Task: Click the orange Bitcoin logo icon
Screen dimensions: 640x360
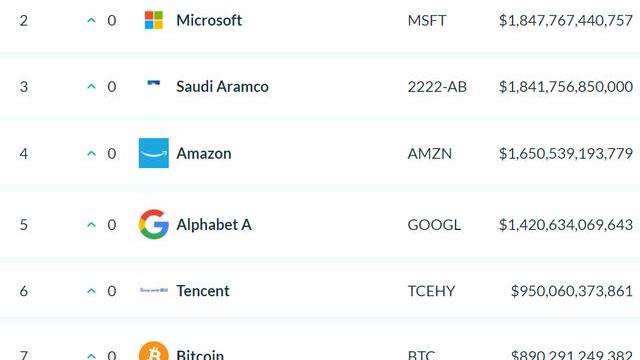Action: 153,351
